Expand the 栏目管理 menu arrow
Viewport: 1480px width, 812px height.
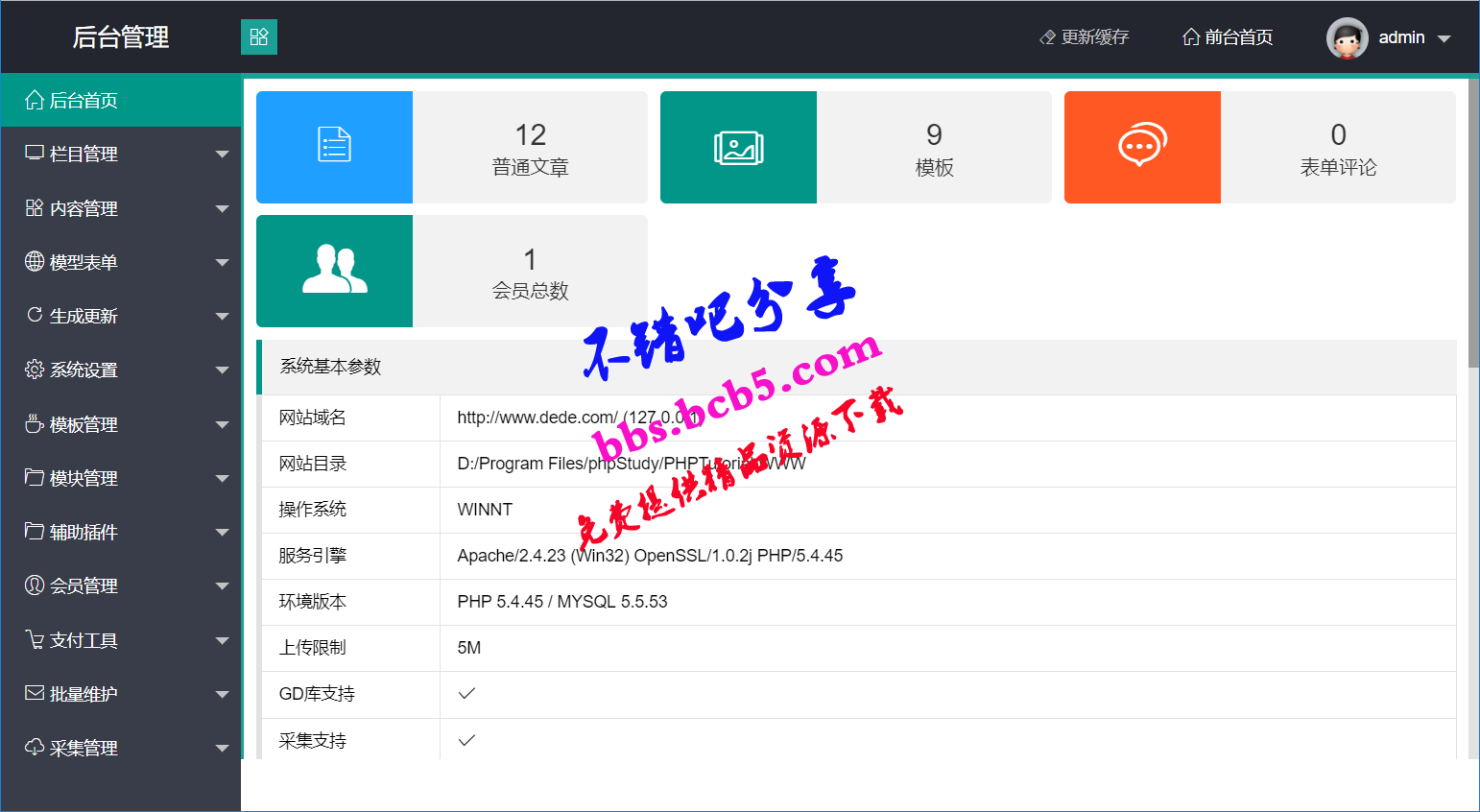(222, 155)
